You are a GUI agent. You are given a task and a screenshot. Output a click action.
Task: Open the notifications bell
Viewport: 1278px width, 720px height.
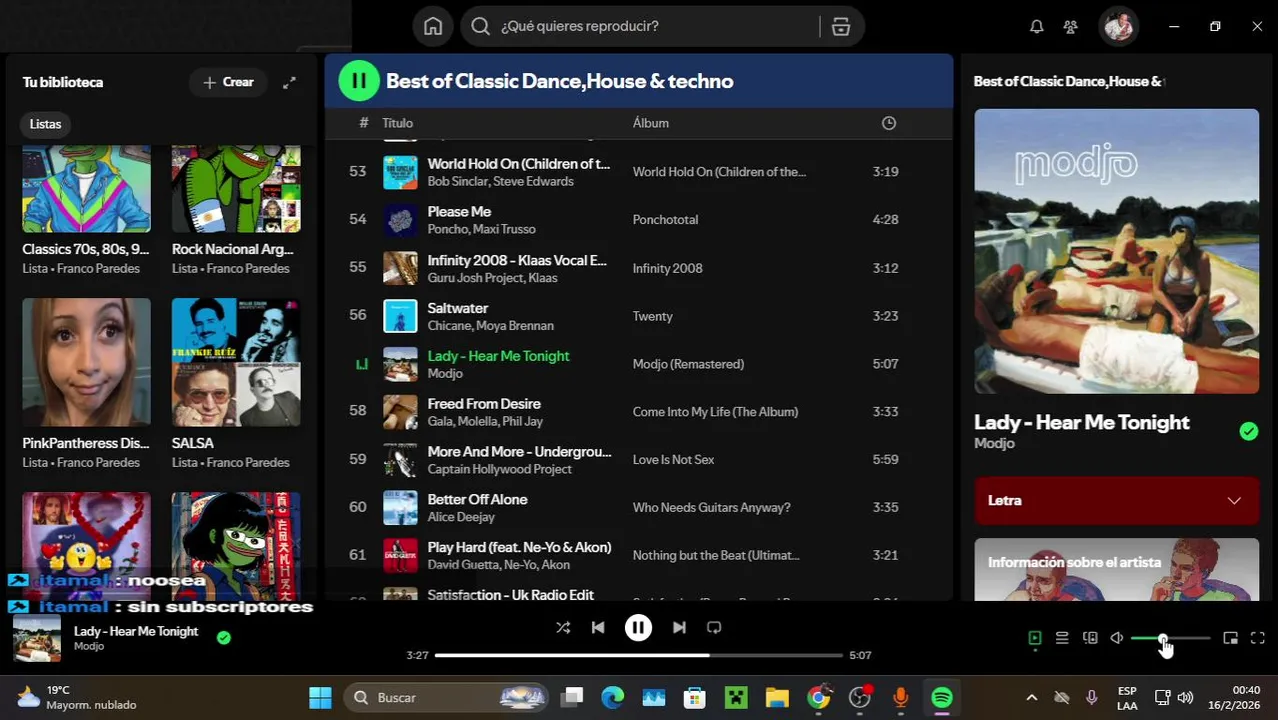[x=1037, y=27]
